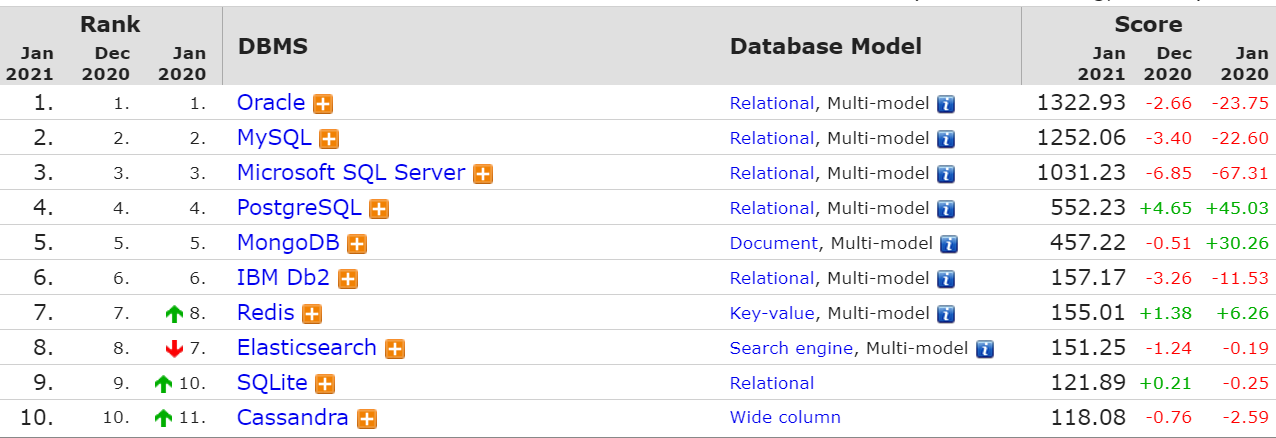This screenshot has width=1276, height=438.
Task: Click the info icon in the IBM Db2 row
Action: (x=946, y=279)
